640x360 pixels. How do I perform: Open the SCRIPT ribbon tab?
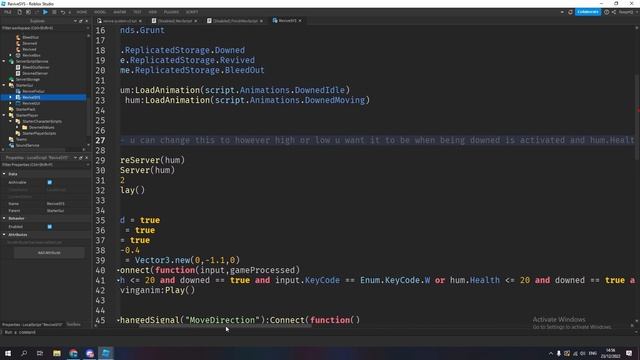pyautogui.click(x=192, y=12)
